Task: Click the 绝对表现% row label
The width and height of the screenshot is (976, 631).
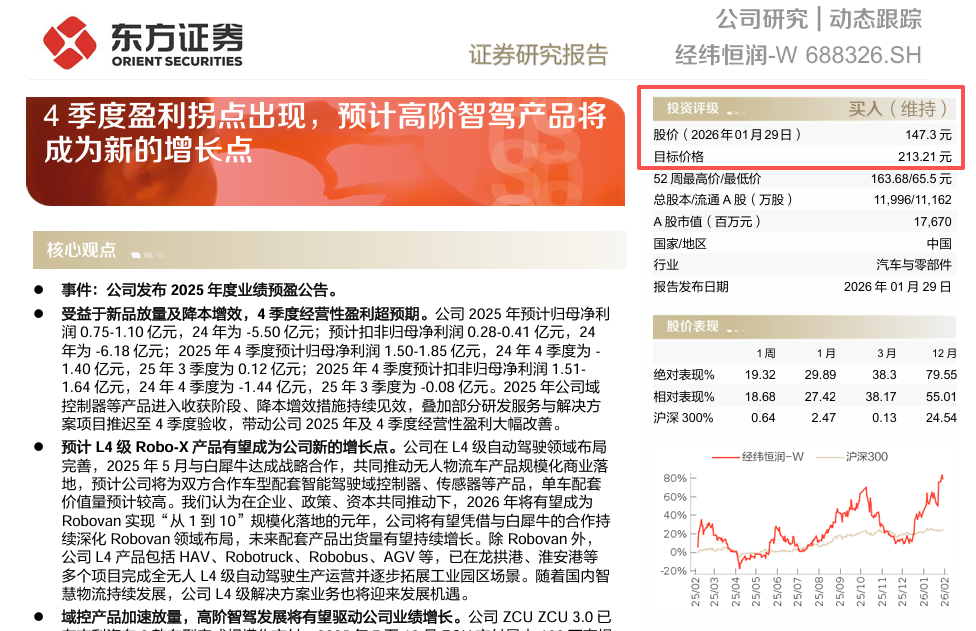Action: tap(683, 375)
